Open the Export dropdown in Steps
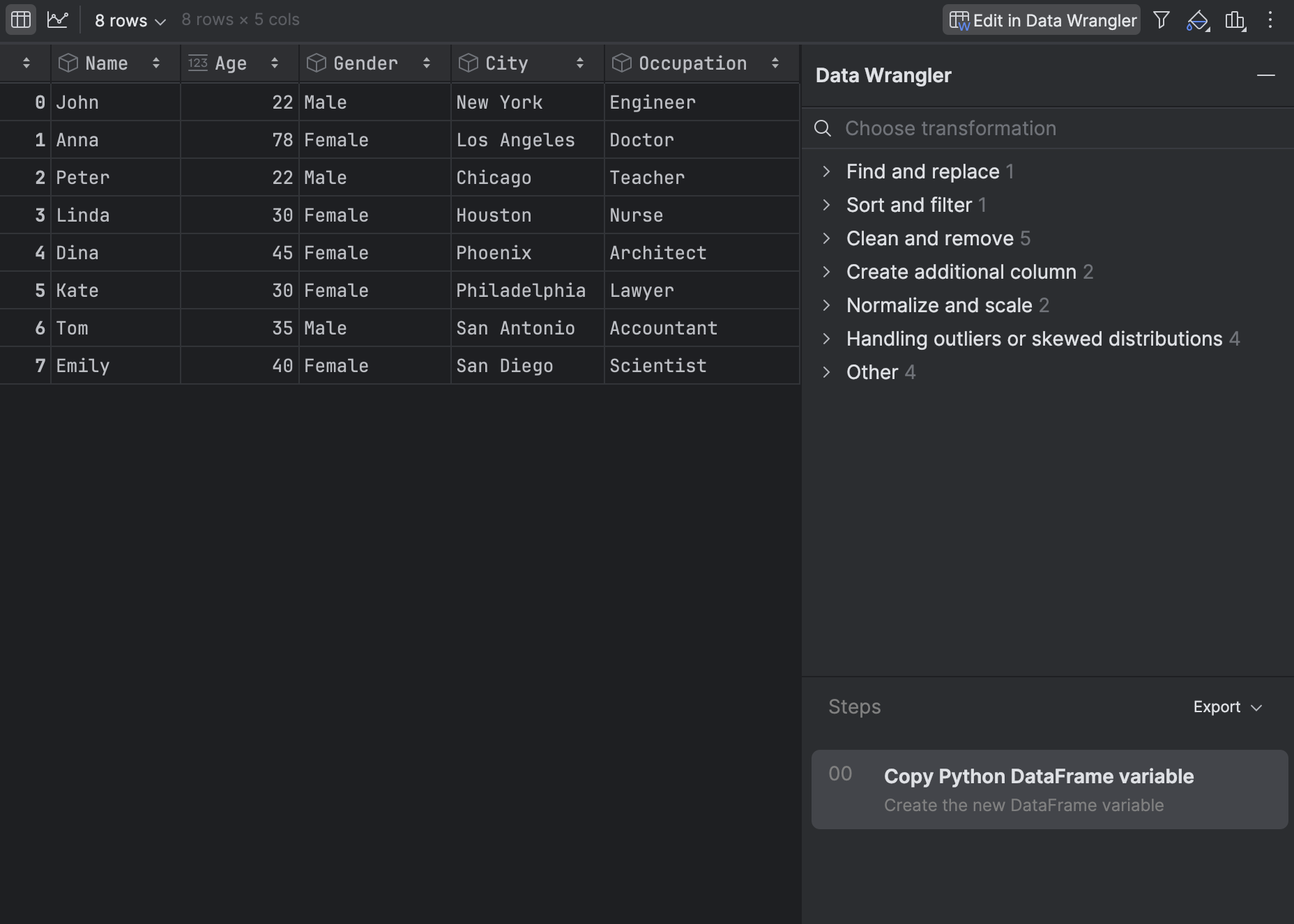This screenshot has height=924, width=1294. (x=1228, y=707)
